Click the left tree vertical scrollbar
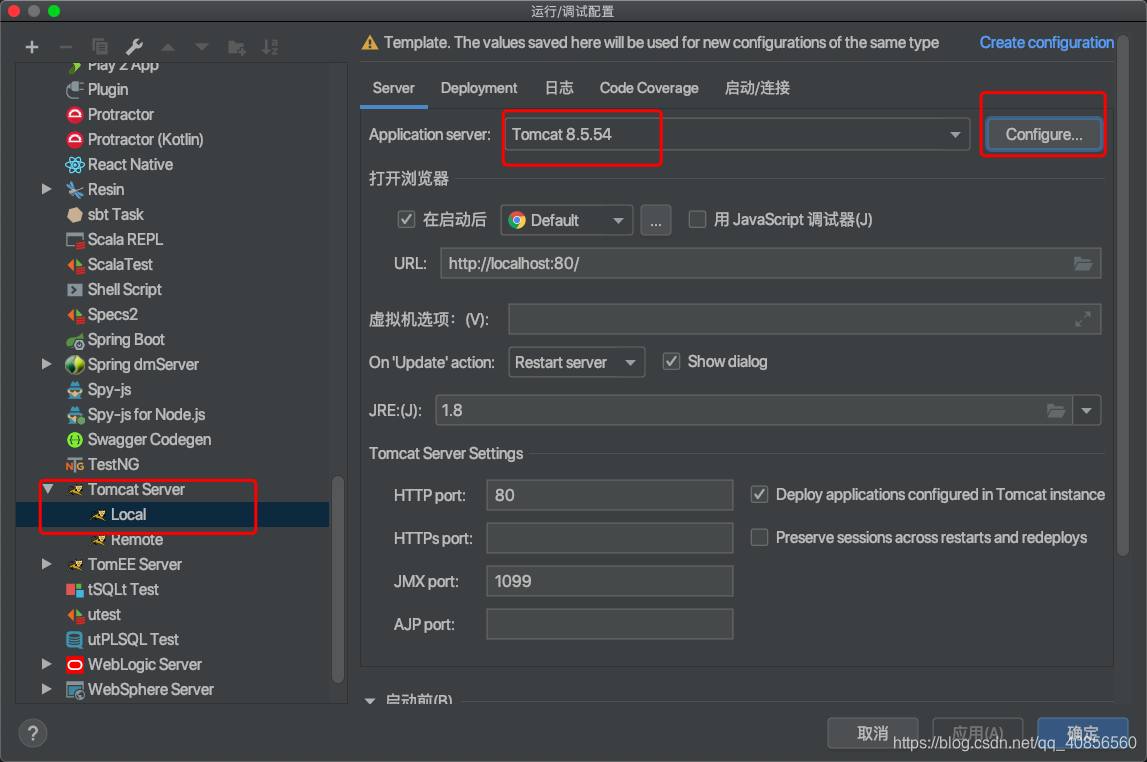 click(x=338, y=579)
